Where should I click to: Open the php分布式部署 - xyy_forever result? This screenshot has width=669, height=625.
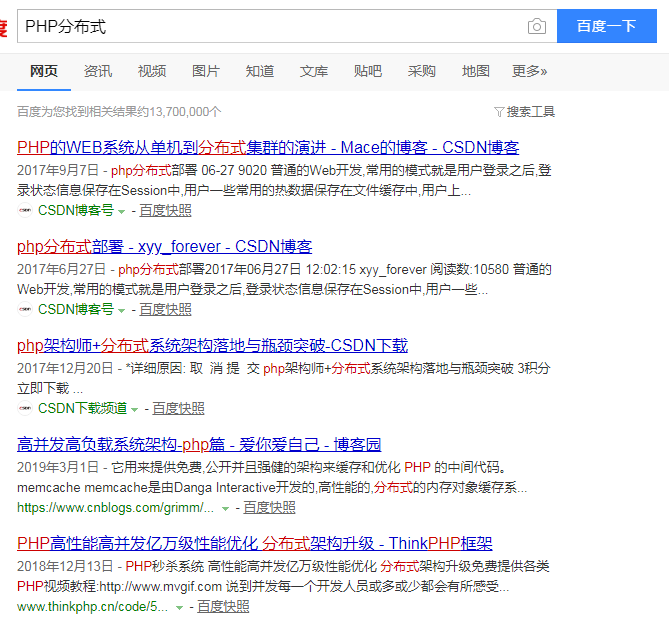coord(165,247)
